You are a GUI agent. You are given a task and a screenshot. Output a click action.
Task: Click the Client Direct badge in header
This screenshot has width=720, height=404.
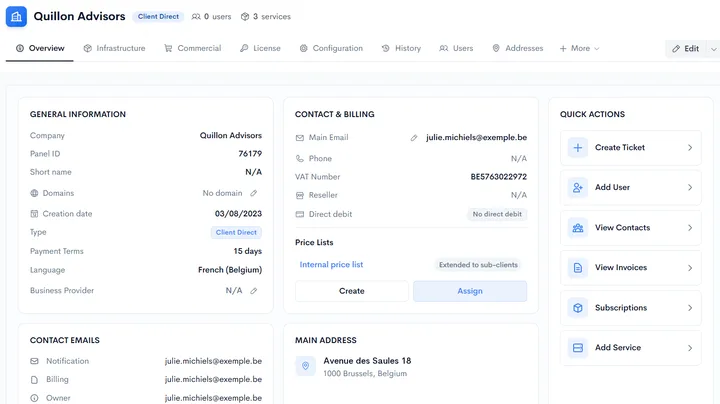pos(158,17)
